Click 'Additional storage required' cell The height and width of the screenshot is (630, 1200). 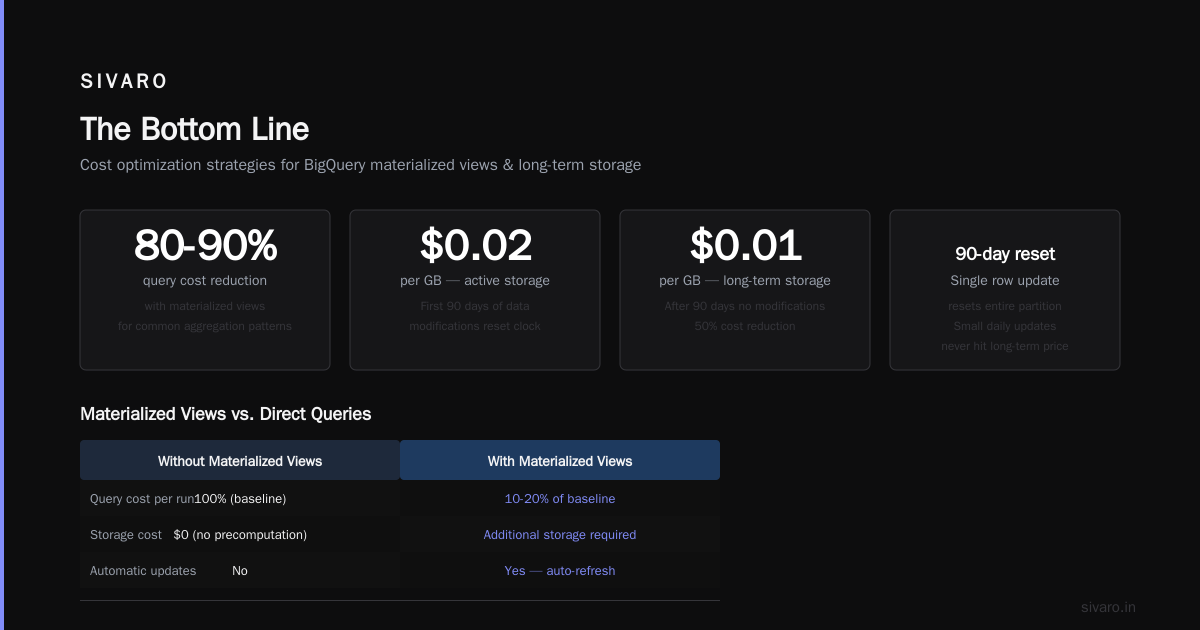tap(560, 535)
